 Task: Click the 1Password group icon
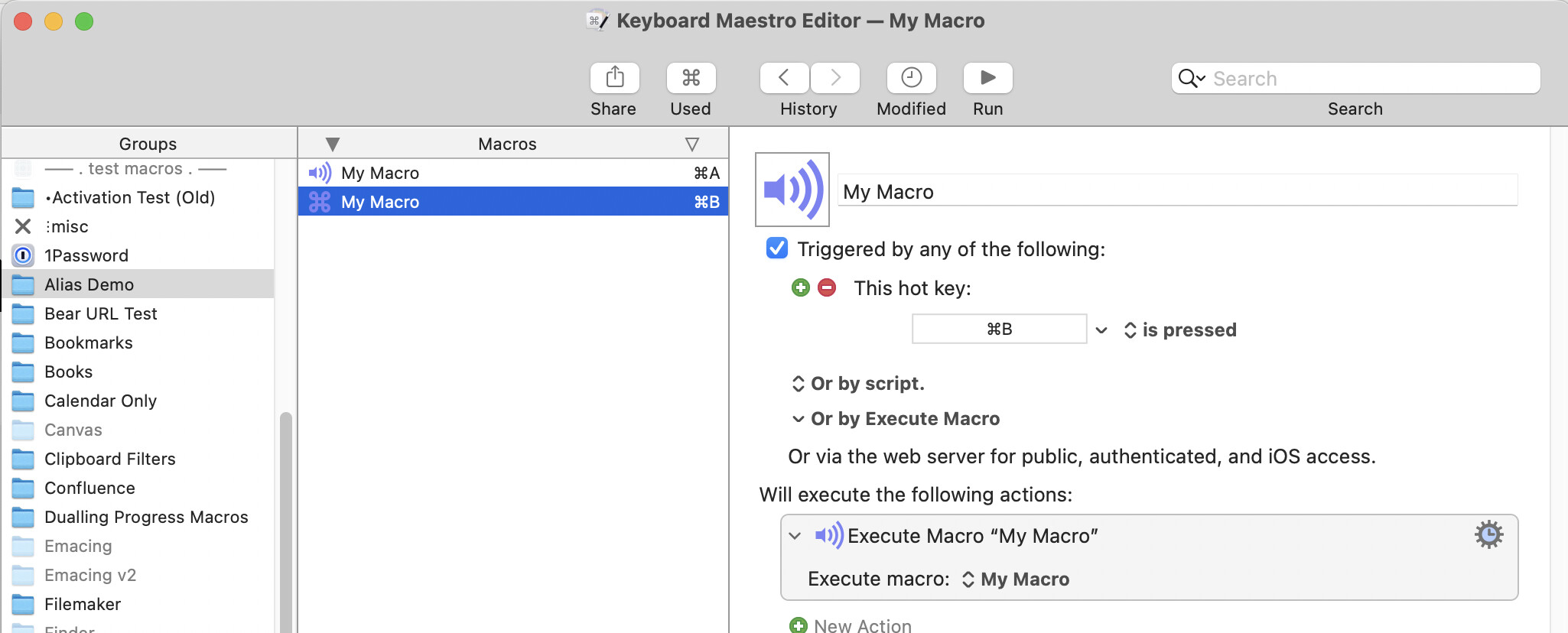coord(23,255)
